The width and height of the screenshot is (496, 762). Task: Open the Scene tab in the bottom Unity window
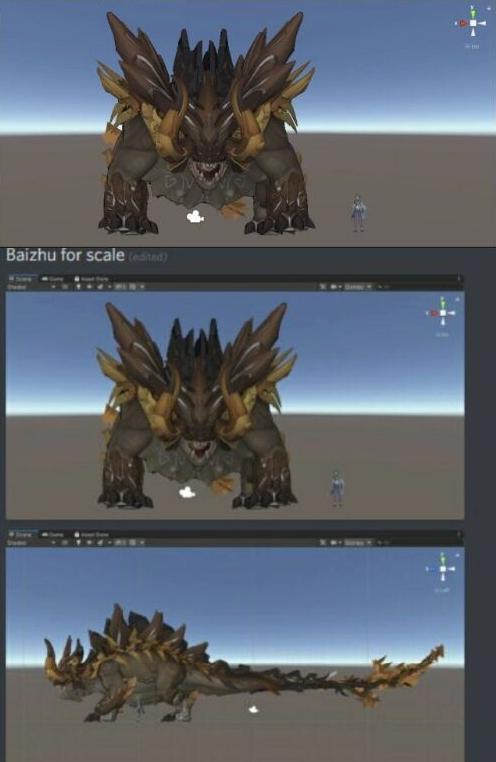(21, 535)
